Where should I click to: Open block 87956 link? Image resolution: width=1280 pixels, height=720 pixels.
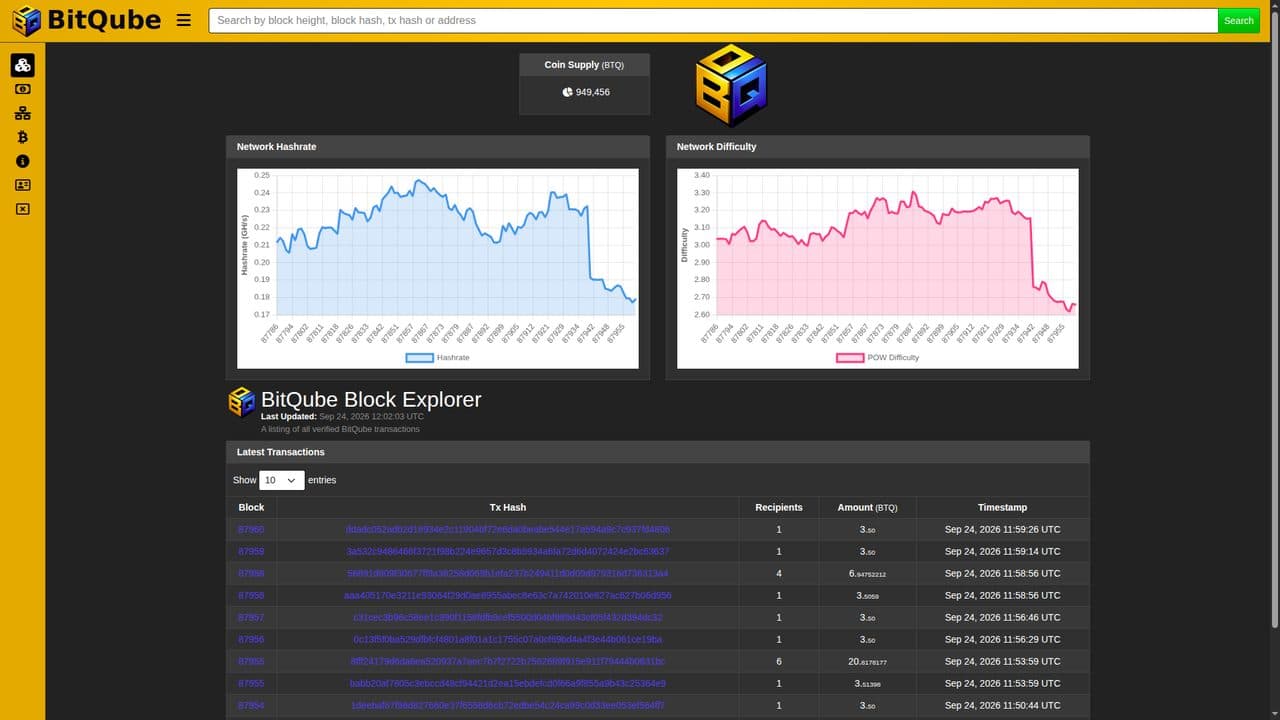click(x=251, y=639)
